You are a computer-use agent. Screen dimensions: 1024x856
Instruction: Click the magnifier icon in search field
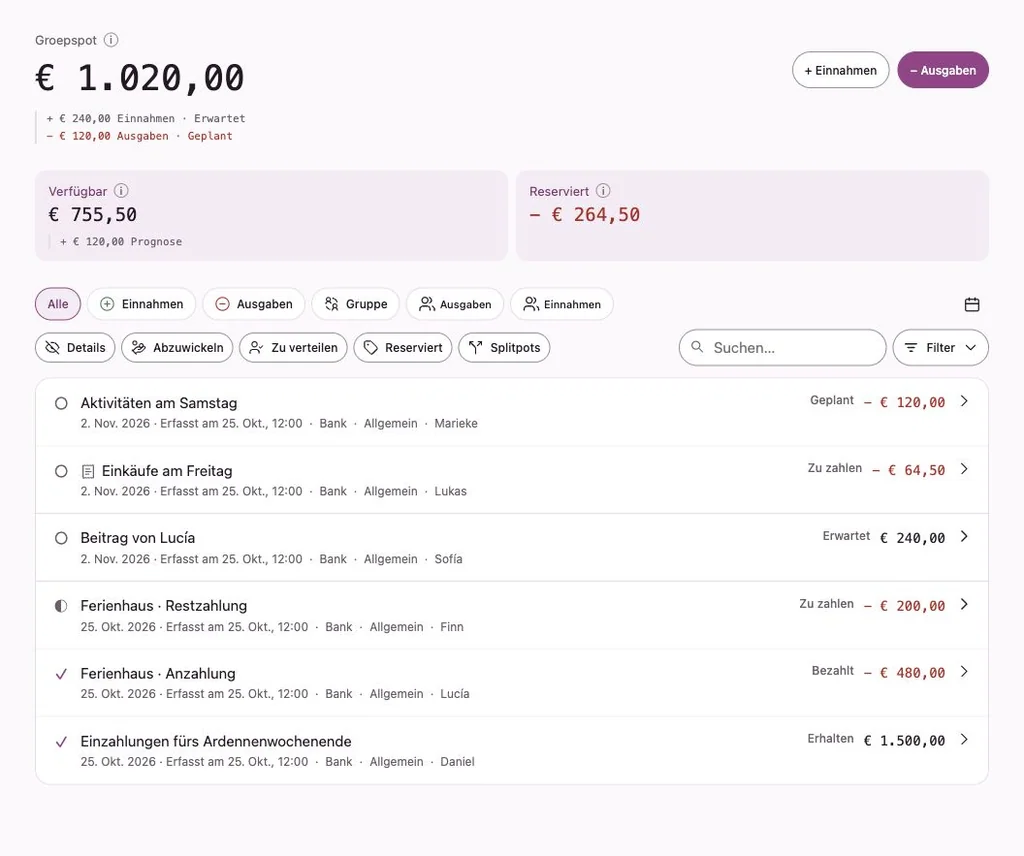697,347
